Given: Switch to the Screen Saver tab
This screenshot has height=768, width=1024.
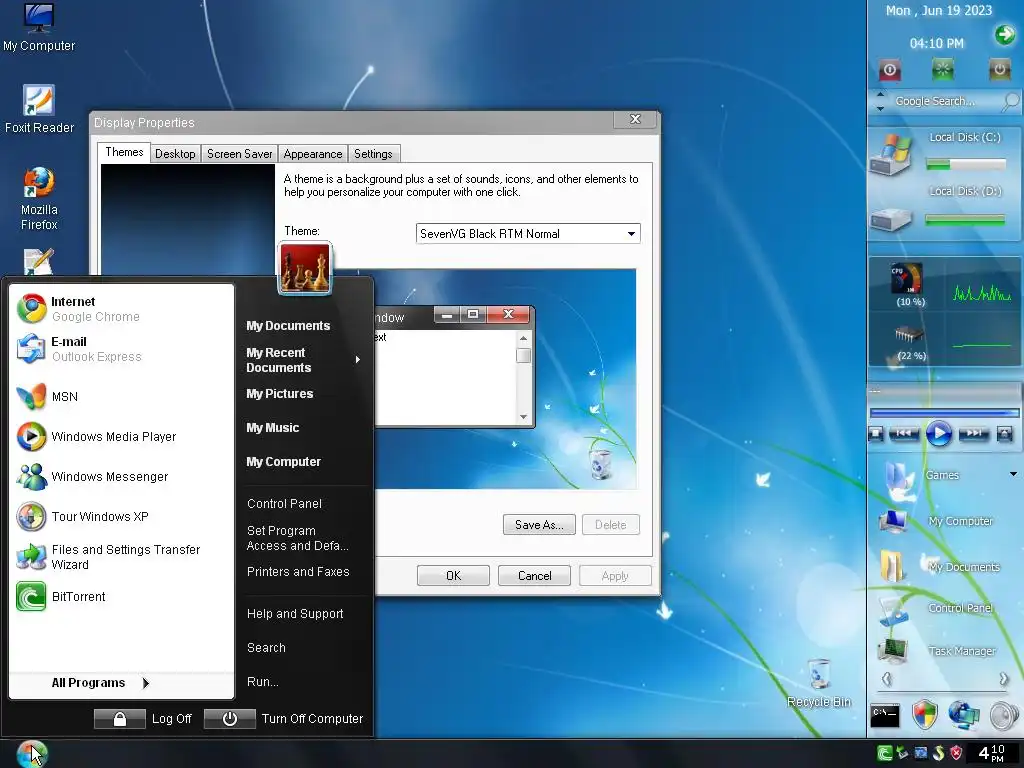Looking at the screenshot, I should pyautogui.click(x=239, y=153).
